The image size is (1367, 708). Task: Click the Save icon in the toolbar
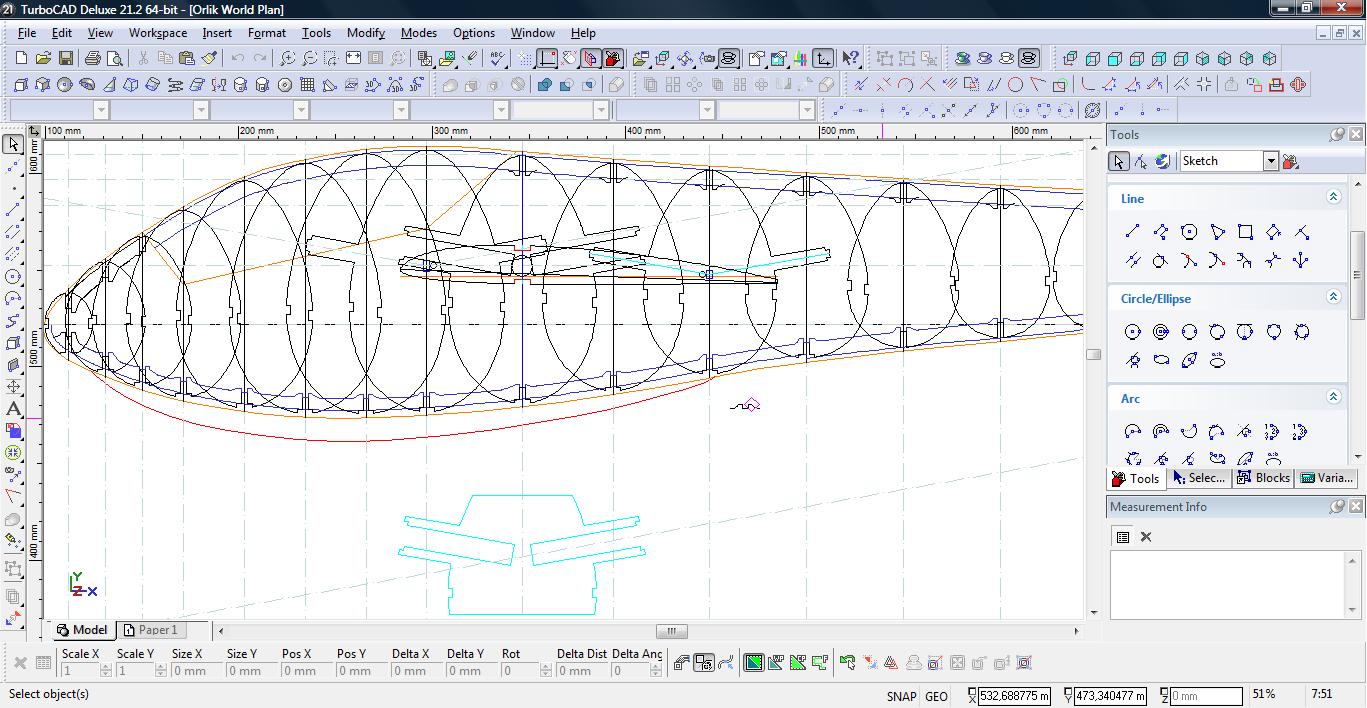point(66,59)
